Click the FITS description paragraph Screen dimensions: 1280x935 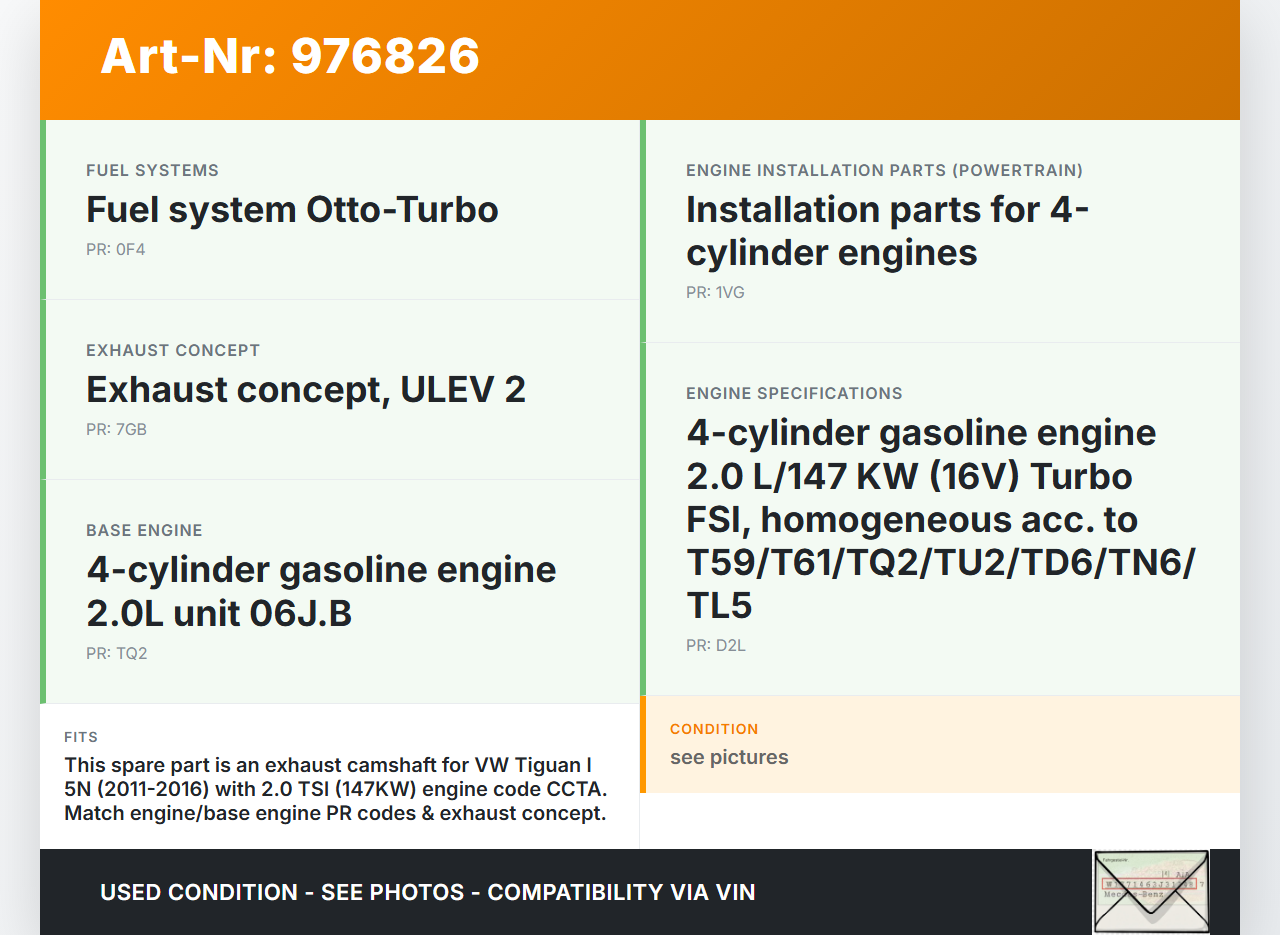point(336,789)
